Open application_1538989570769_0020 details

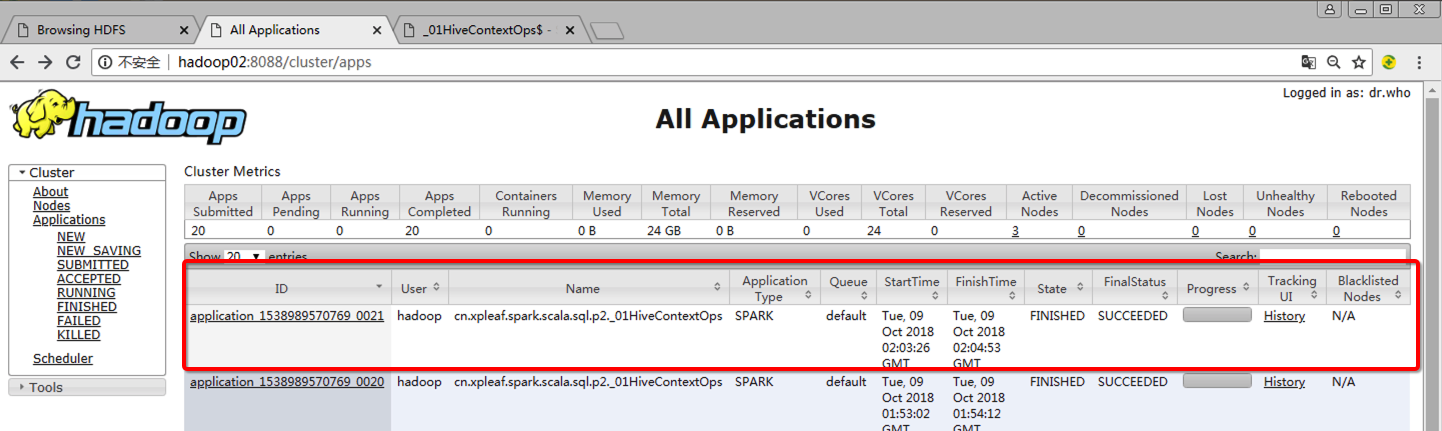(x=287, y=382)
